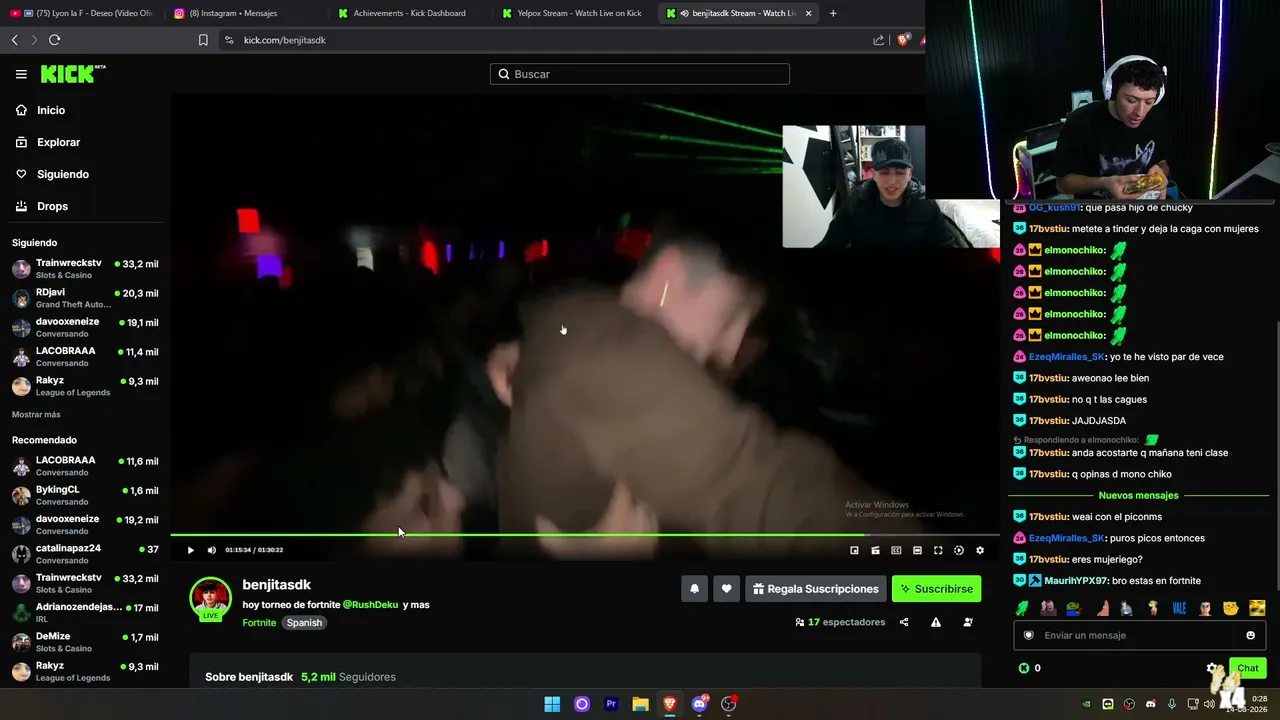Toggle closed captions in the player

(896, 550)
